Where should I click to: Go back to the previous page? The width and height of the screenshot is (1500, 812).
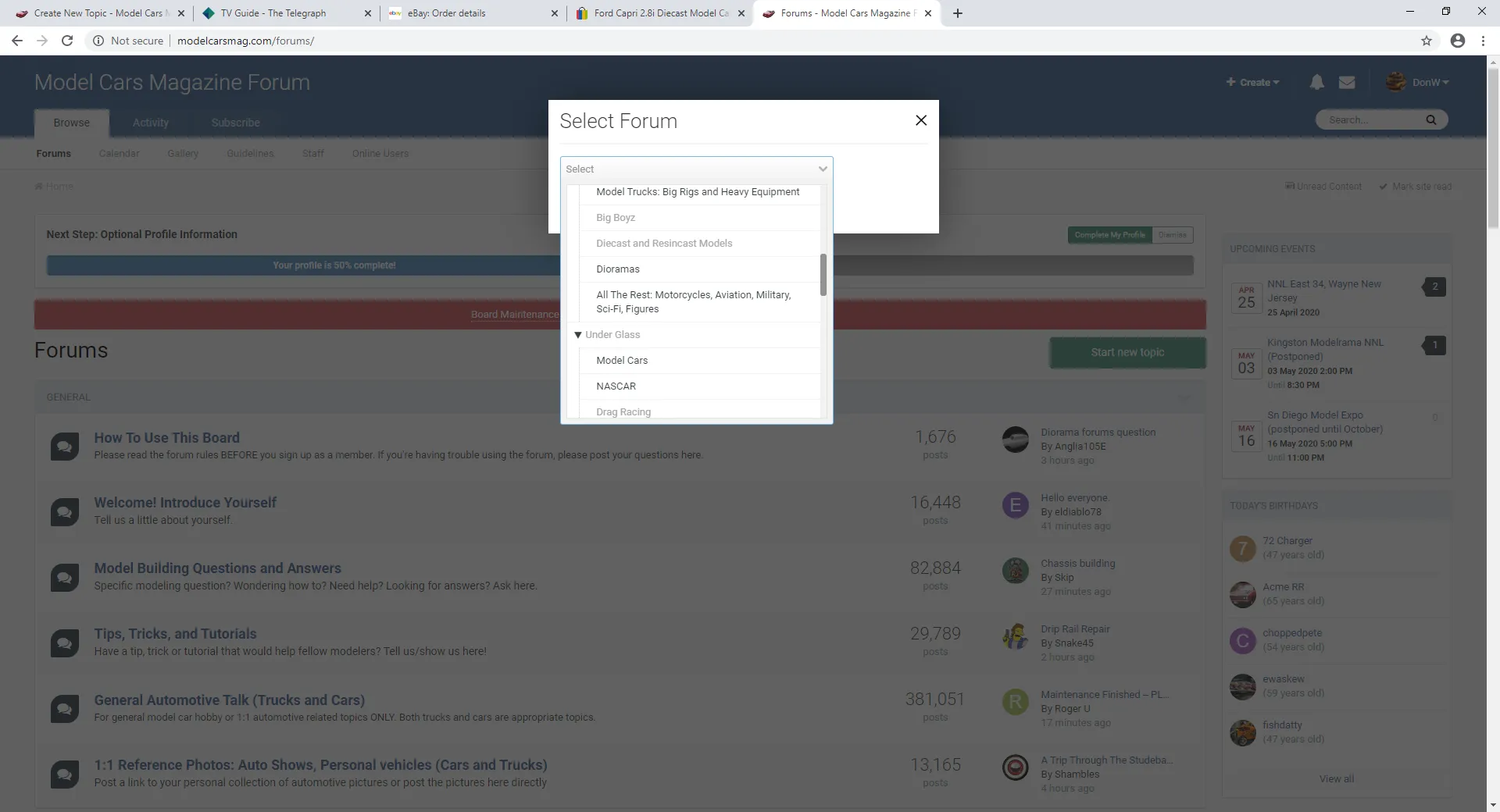[x=17, y=41]
